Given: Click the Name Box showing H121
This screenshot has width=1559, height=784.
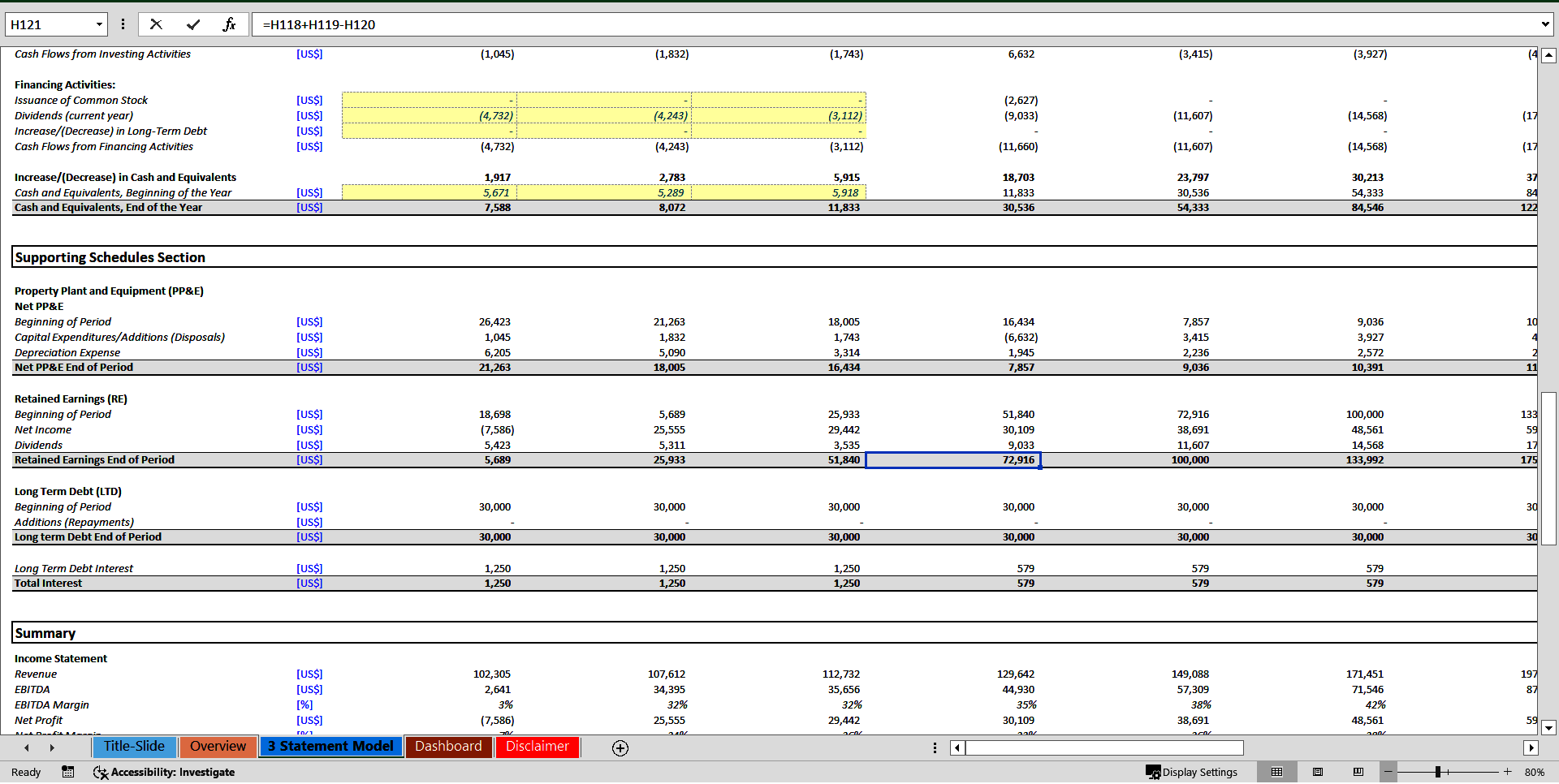Looking at the screenshot, I should pyautogui.click(x=49, y=24).
